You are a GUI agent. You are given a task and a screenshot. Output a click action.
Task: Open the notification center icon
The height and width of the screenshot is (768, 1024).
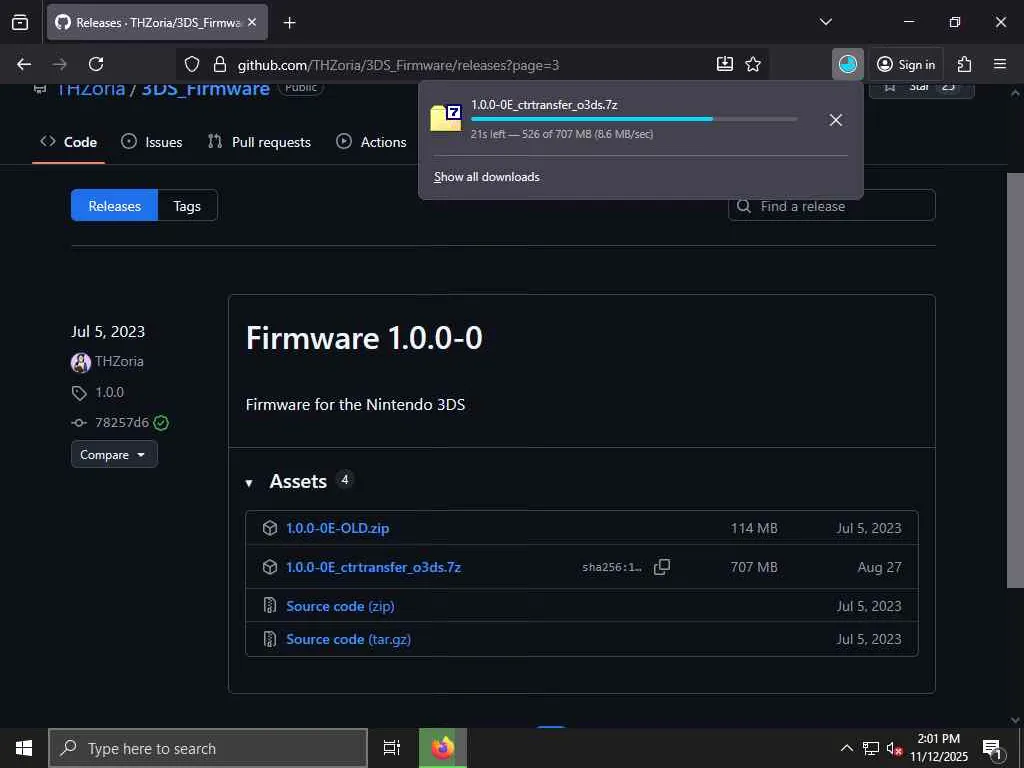(x=992, y=748)
